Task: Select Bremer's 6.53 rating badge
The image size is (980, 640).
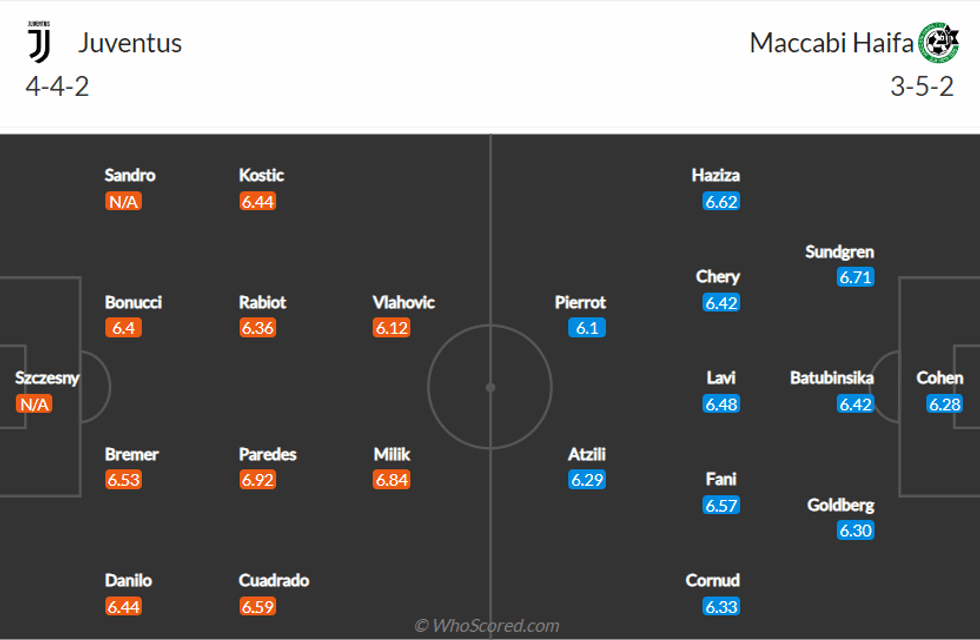Action: pyautogui.click(x=124, y=480)
